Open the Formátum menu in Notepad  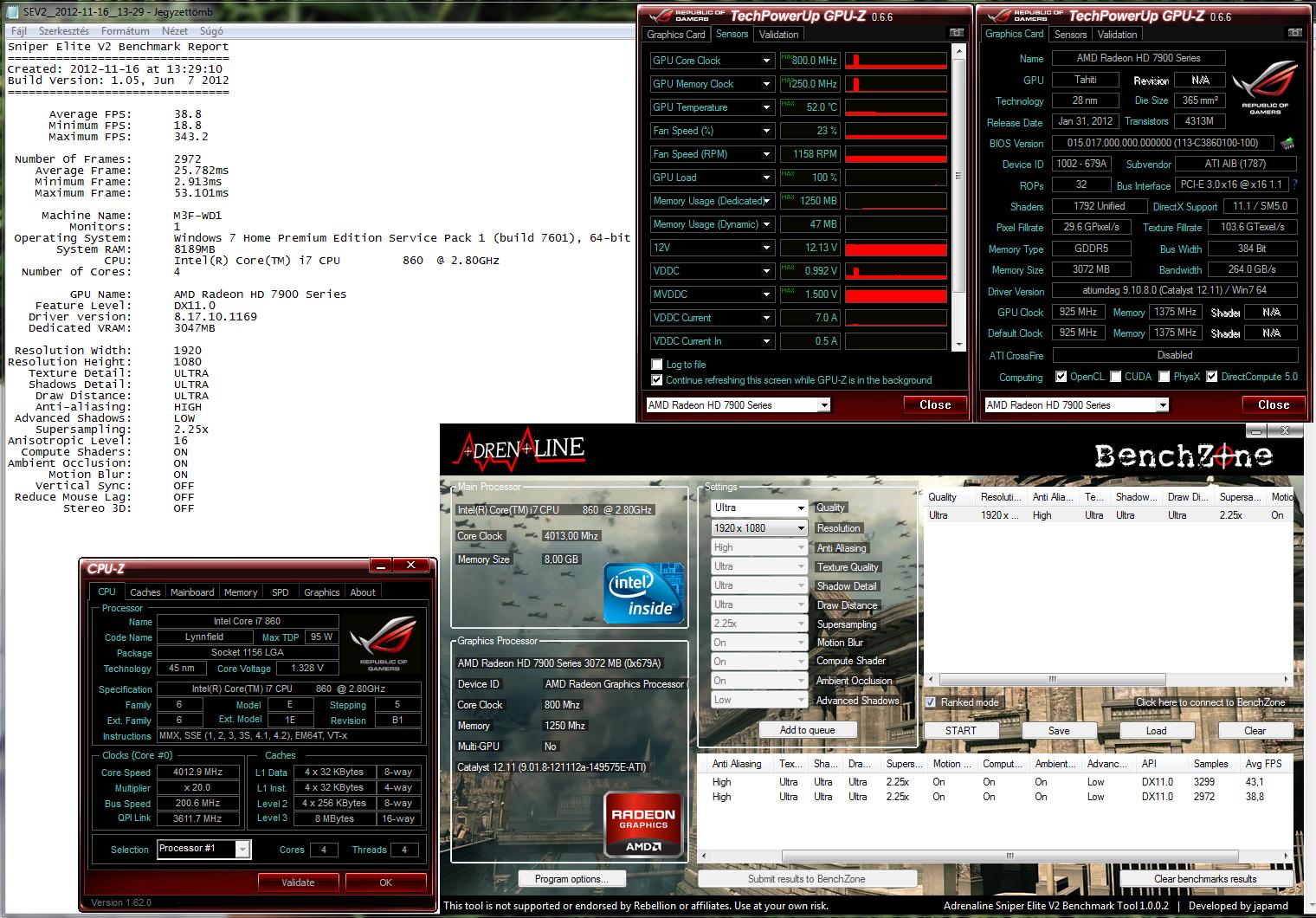125,30
